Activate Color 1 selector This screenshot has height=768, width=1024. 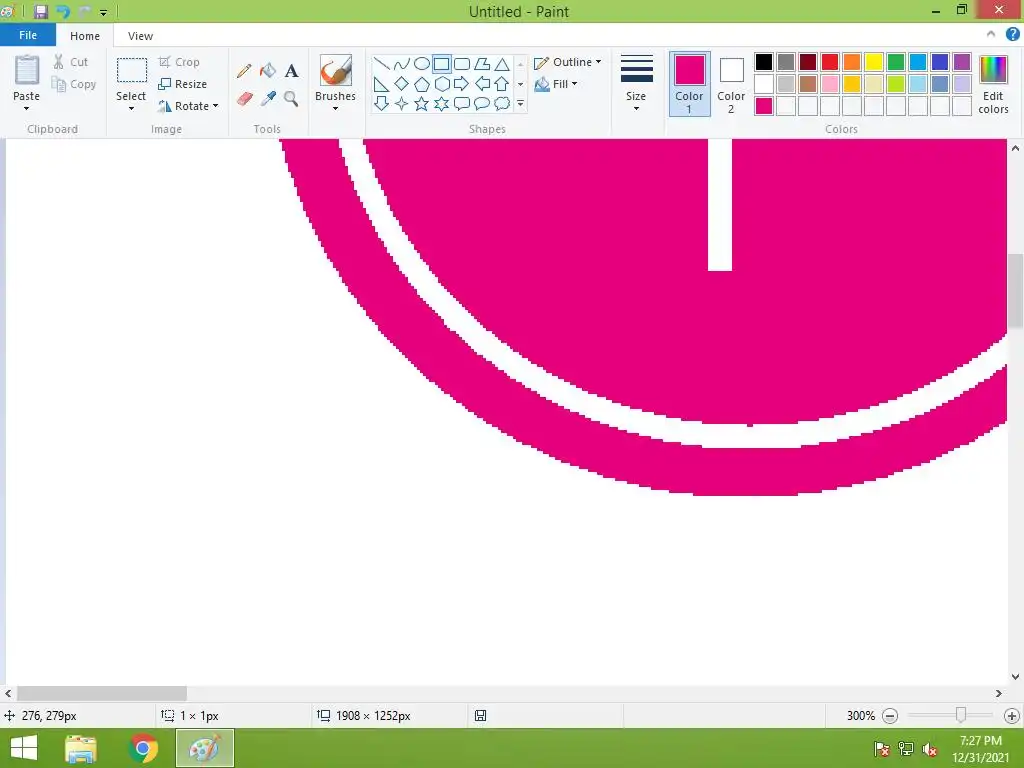tap(690, 84)
